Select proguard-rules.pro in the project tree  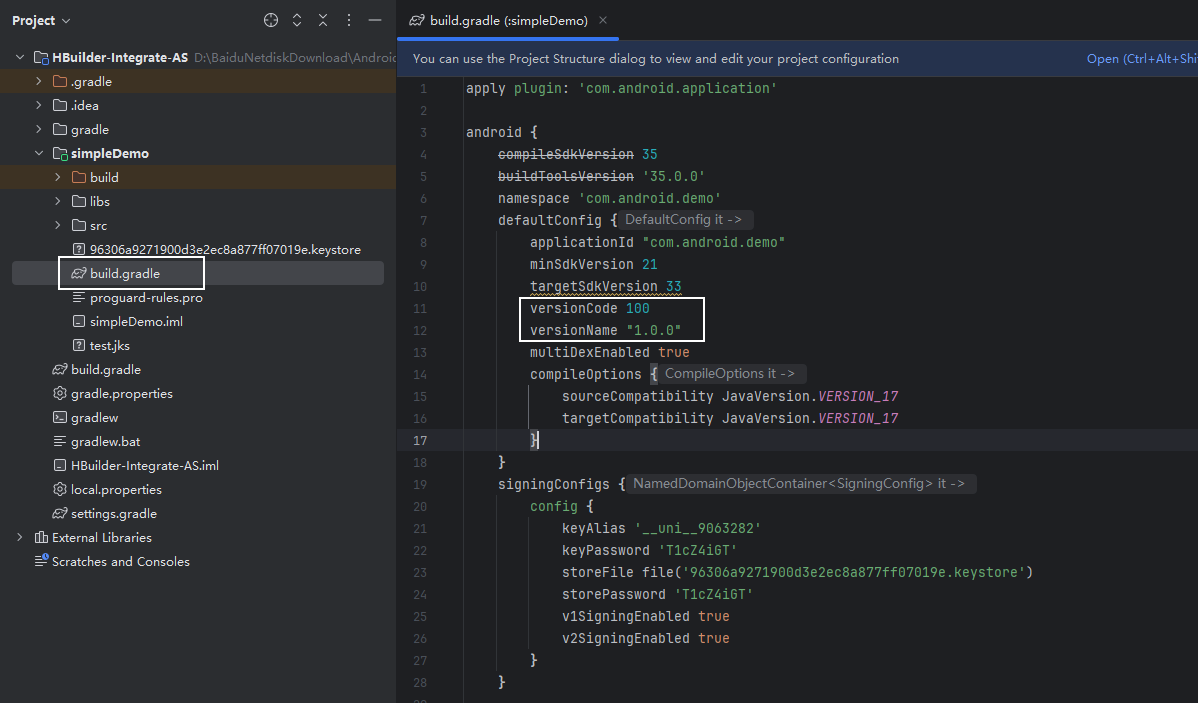click(146, 298)
